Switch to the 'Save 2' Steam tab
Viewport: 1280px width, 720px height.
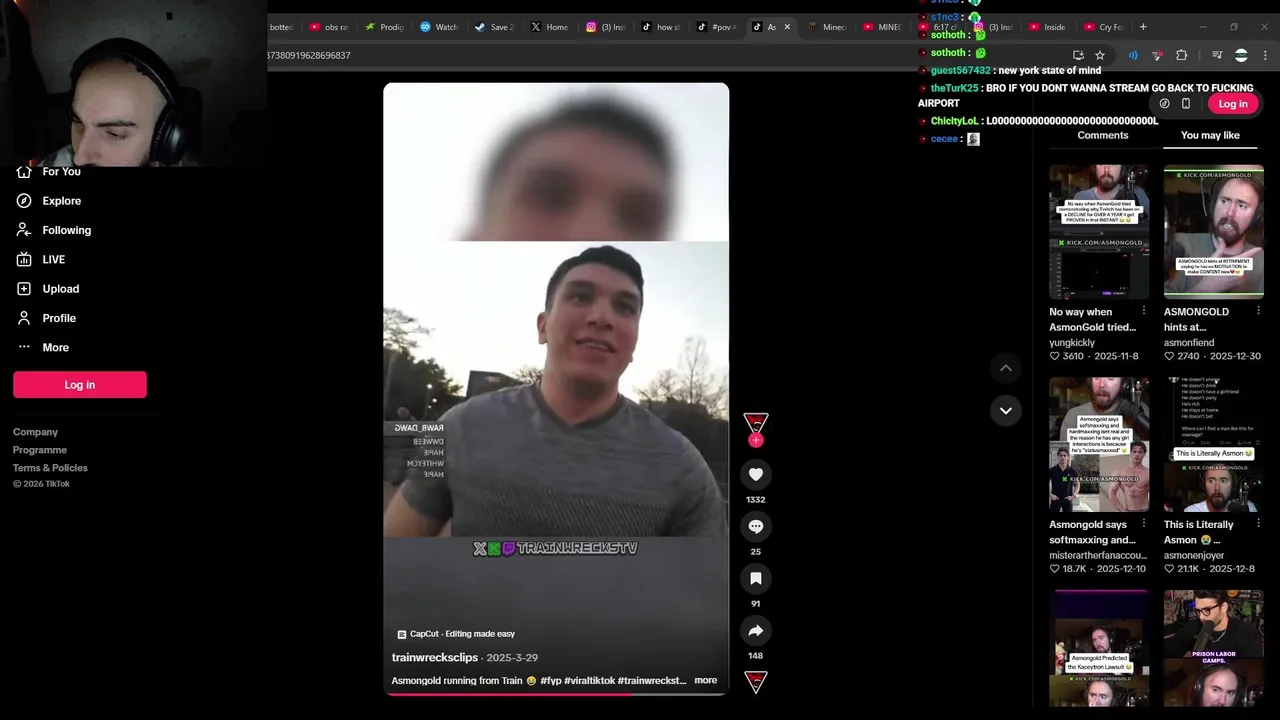[494, 27]
